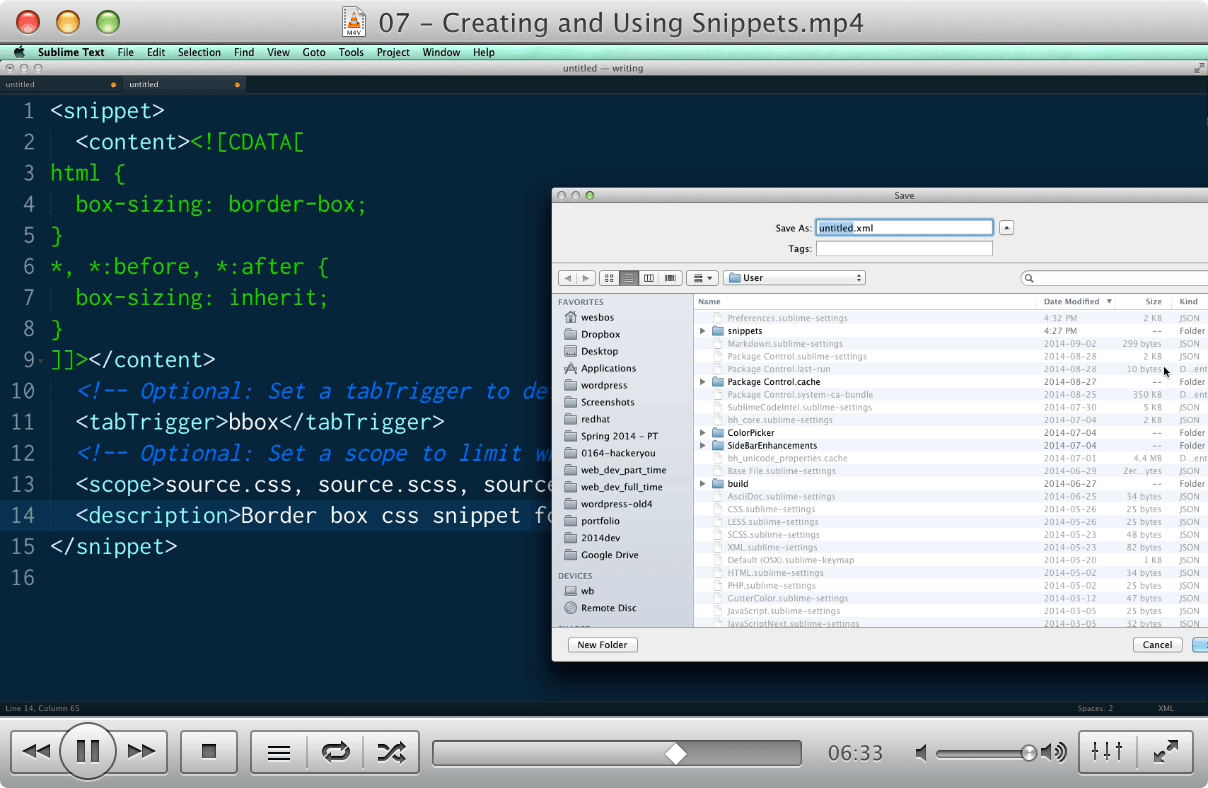
Task: Cancel the save dialog
Action: (1157, 645)
